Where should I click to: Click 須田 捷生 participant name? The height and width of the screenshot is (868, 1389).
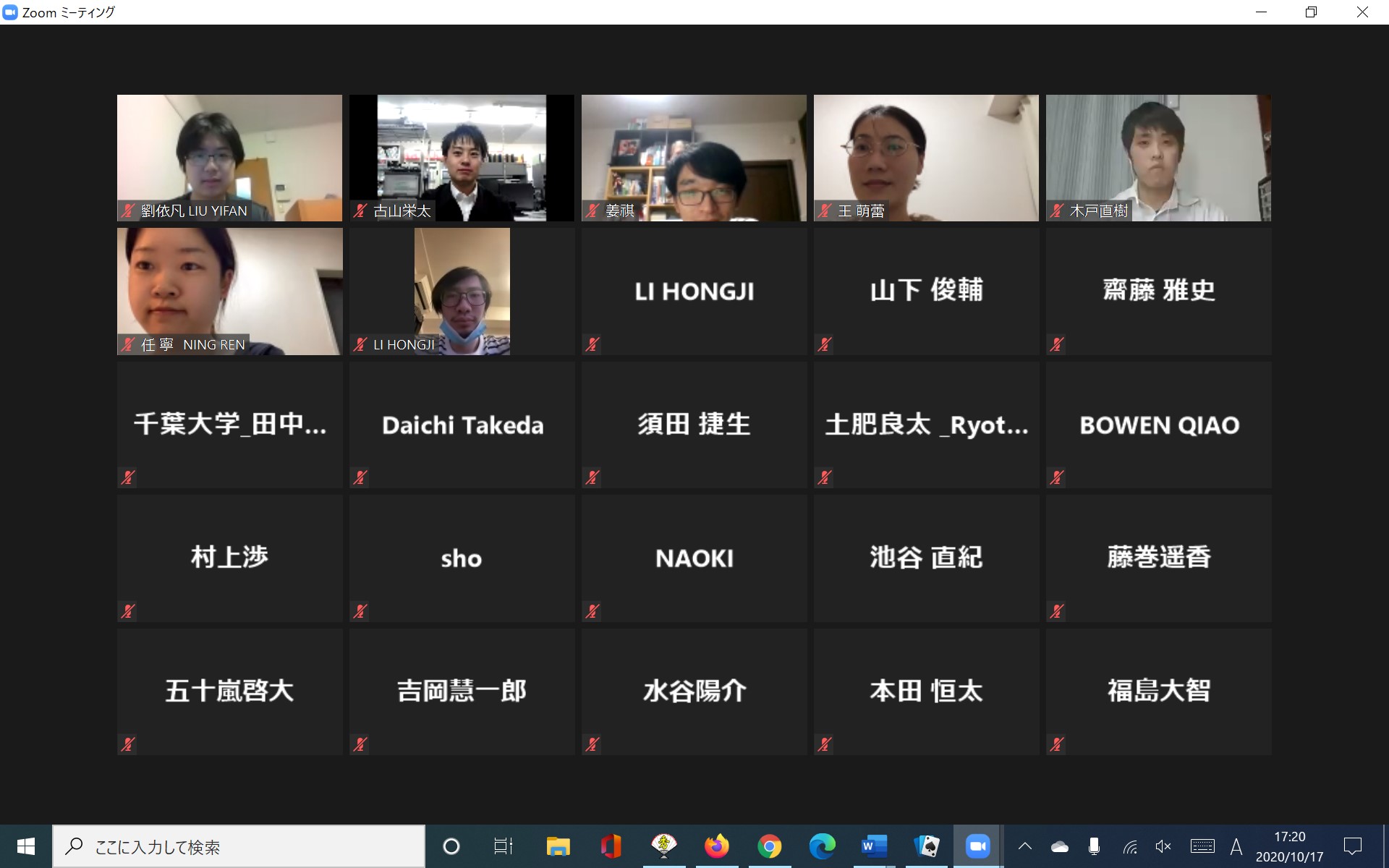[x=694, y=424]
